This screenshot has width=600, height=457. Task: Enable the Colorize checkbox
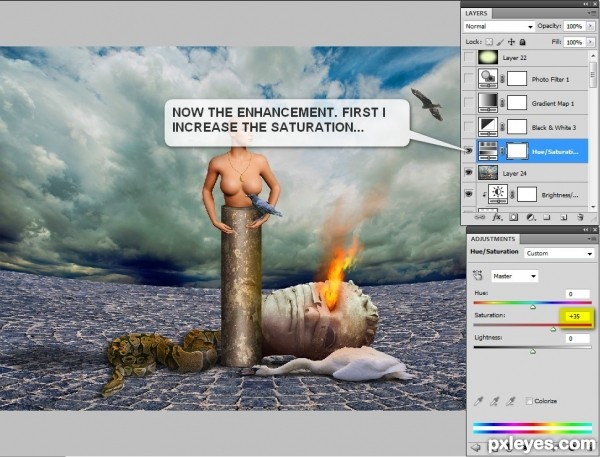(529, 401)
